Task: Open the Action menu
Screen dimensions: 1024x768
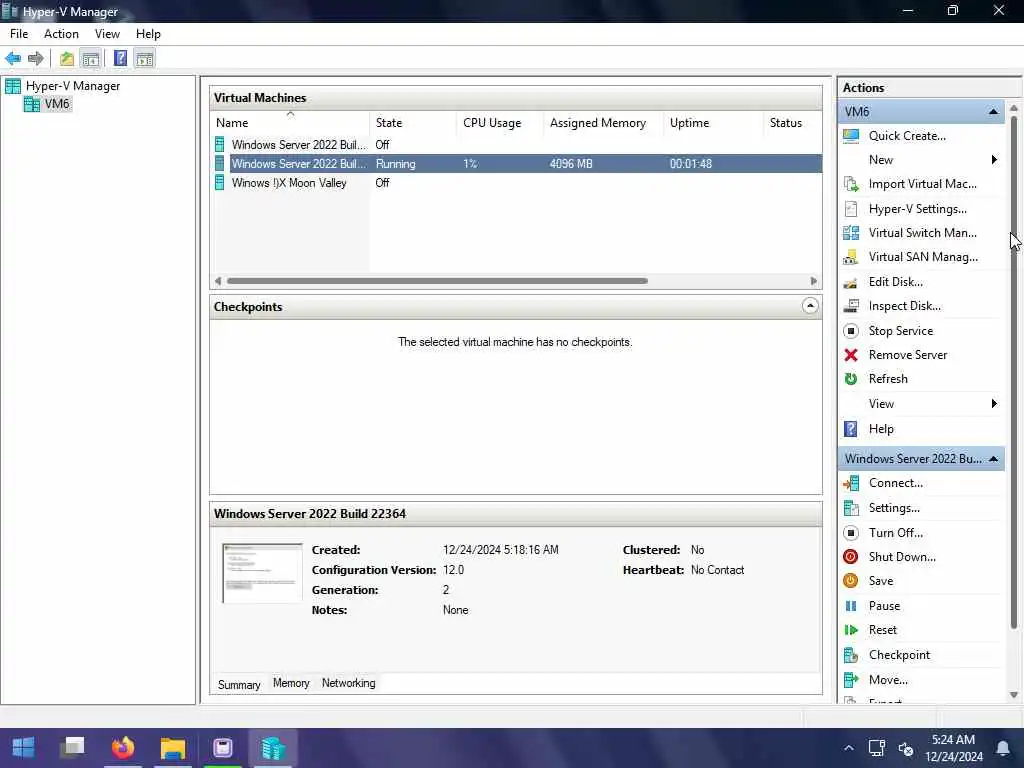Action: tap(61, 34)
